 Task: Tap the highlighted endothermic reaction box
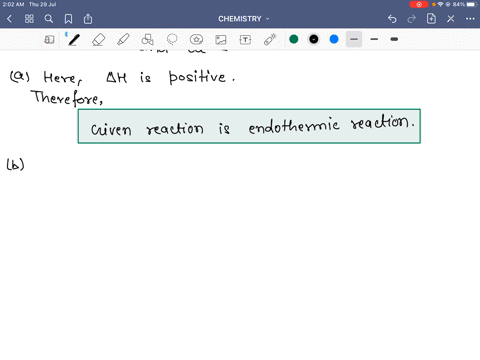pyautogui.click(x=249, y=126)
